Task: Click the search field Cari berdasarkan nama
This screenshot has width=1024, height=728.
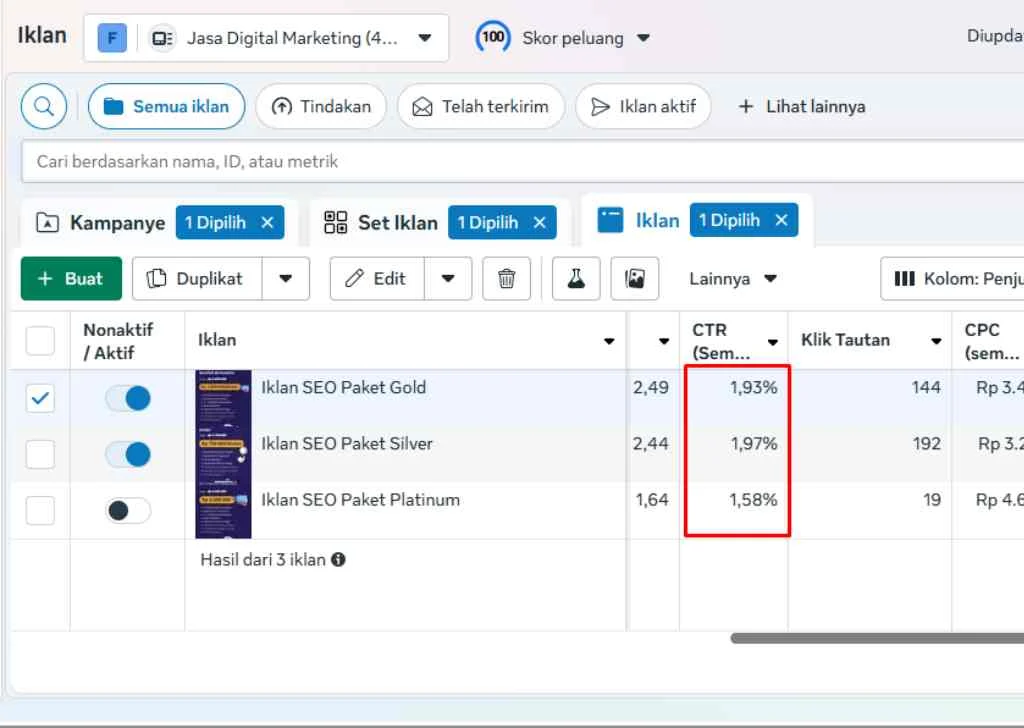Action: pos(400,161)
